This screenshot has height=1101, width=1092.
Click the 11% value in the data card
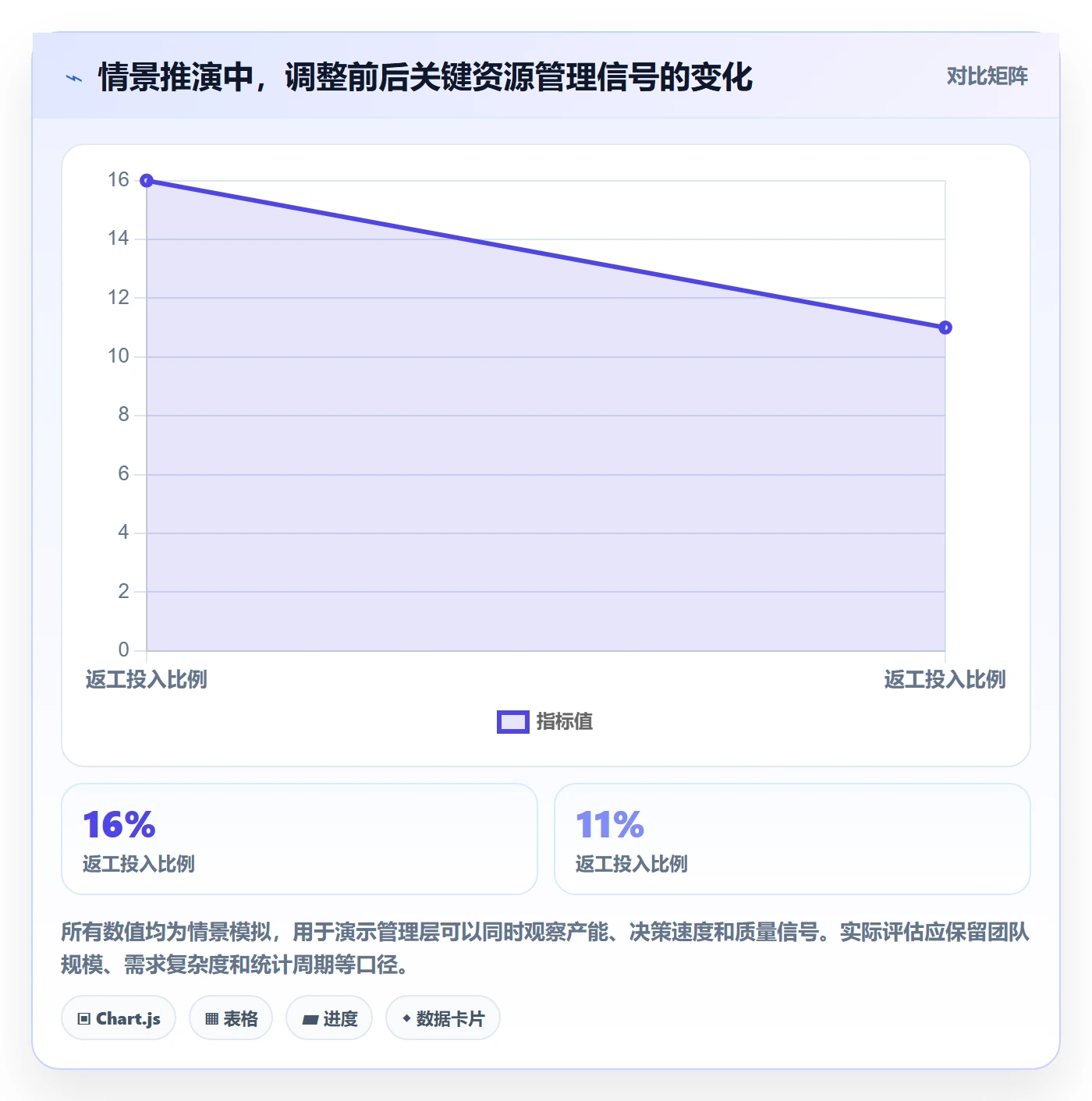(610, 824)
